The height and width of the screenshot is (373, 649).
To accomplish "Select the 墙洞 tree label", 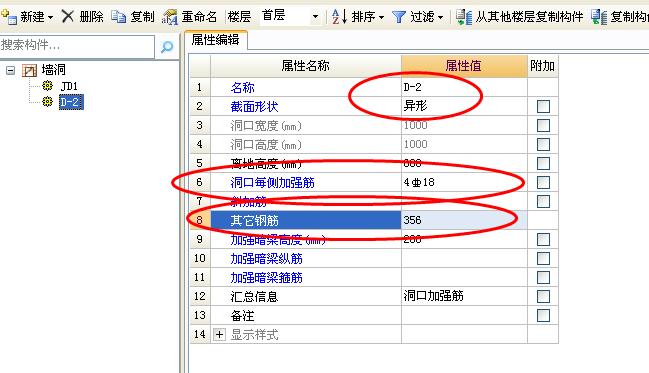I will tap(54, 70).
